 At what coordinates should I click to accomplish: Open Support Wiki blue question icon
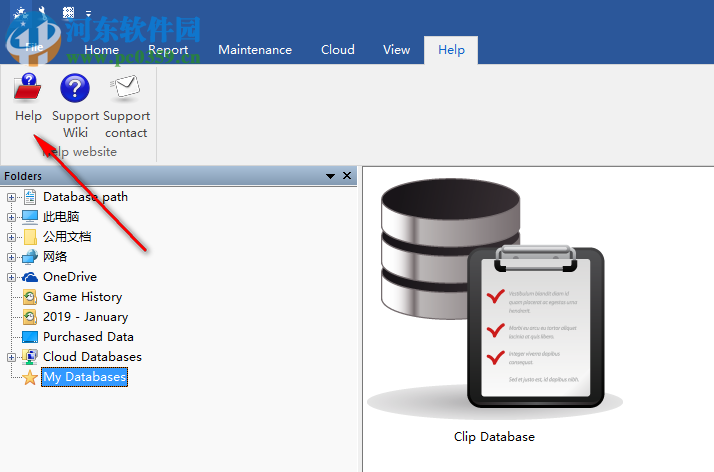tap(75, 88)
